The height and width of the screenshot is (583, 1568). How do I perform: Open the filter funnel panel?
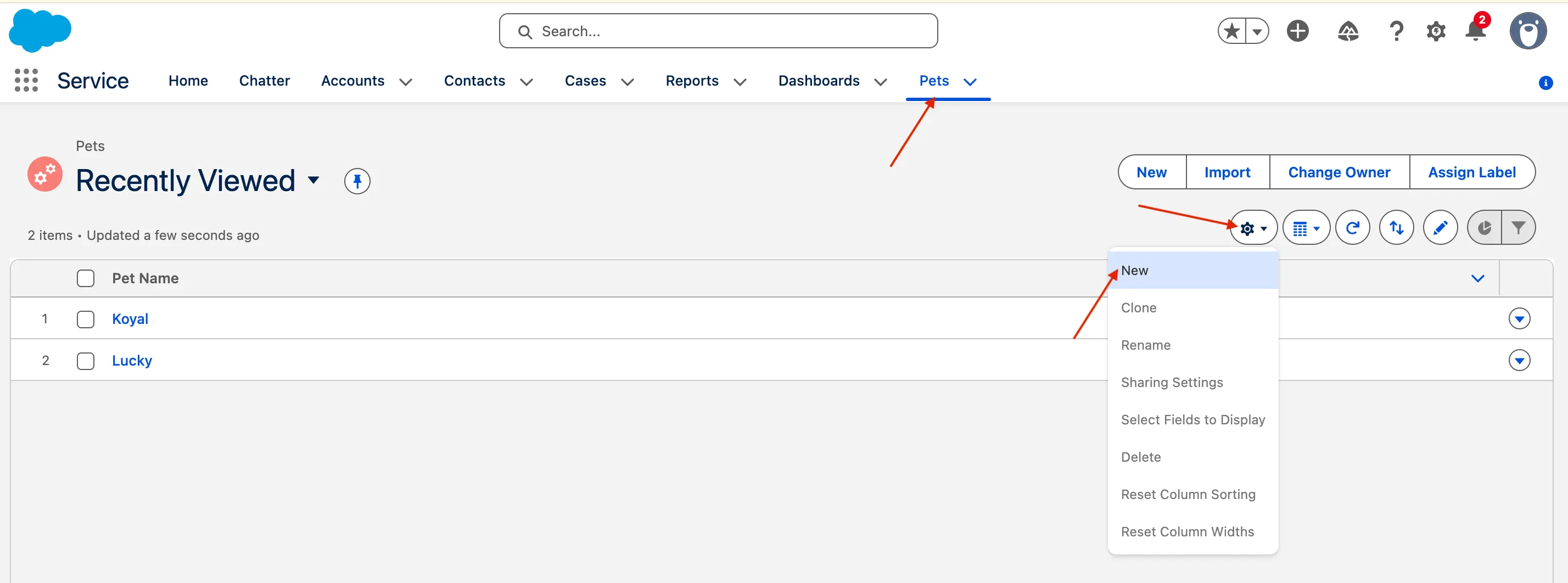1518,228
